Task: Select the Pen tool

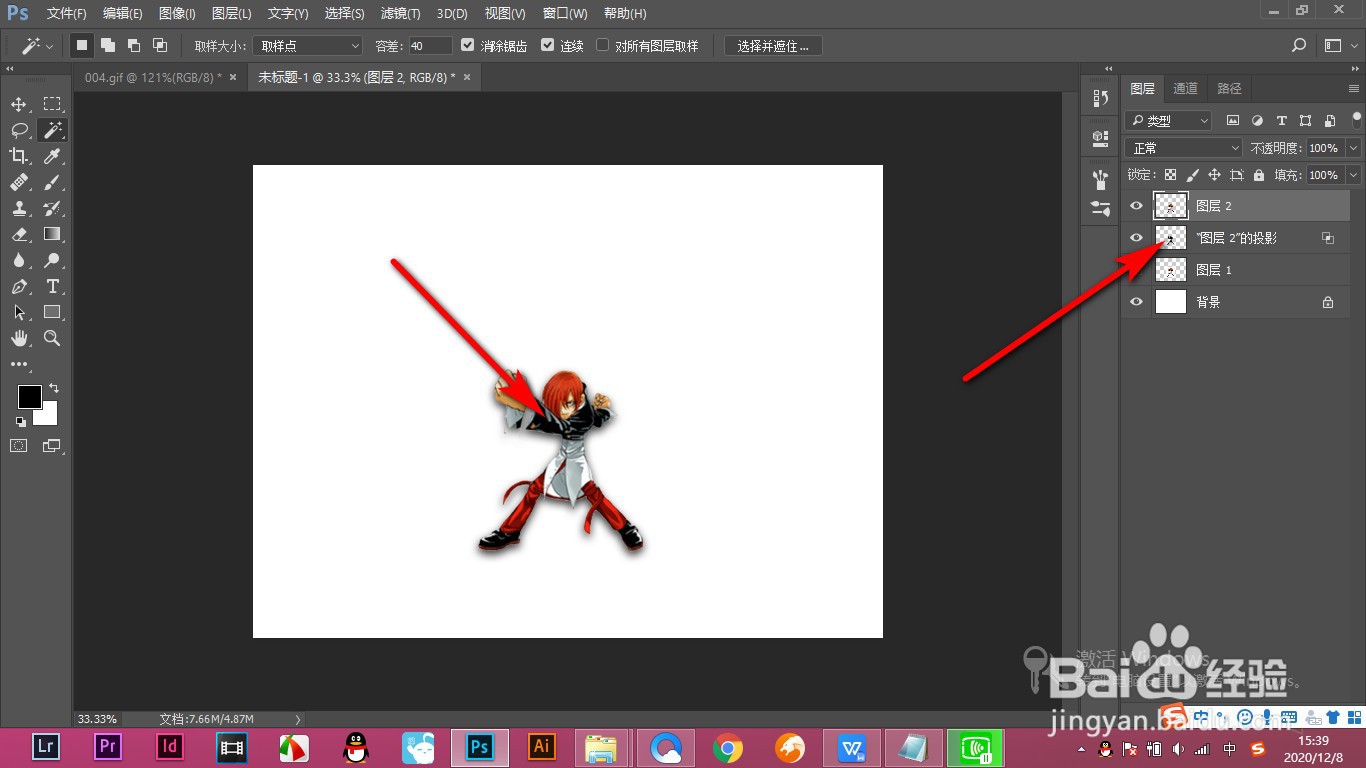Action: pos(19,286)
